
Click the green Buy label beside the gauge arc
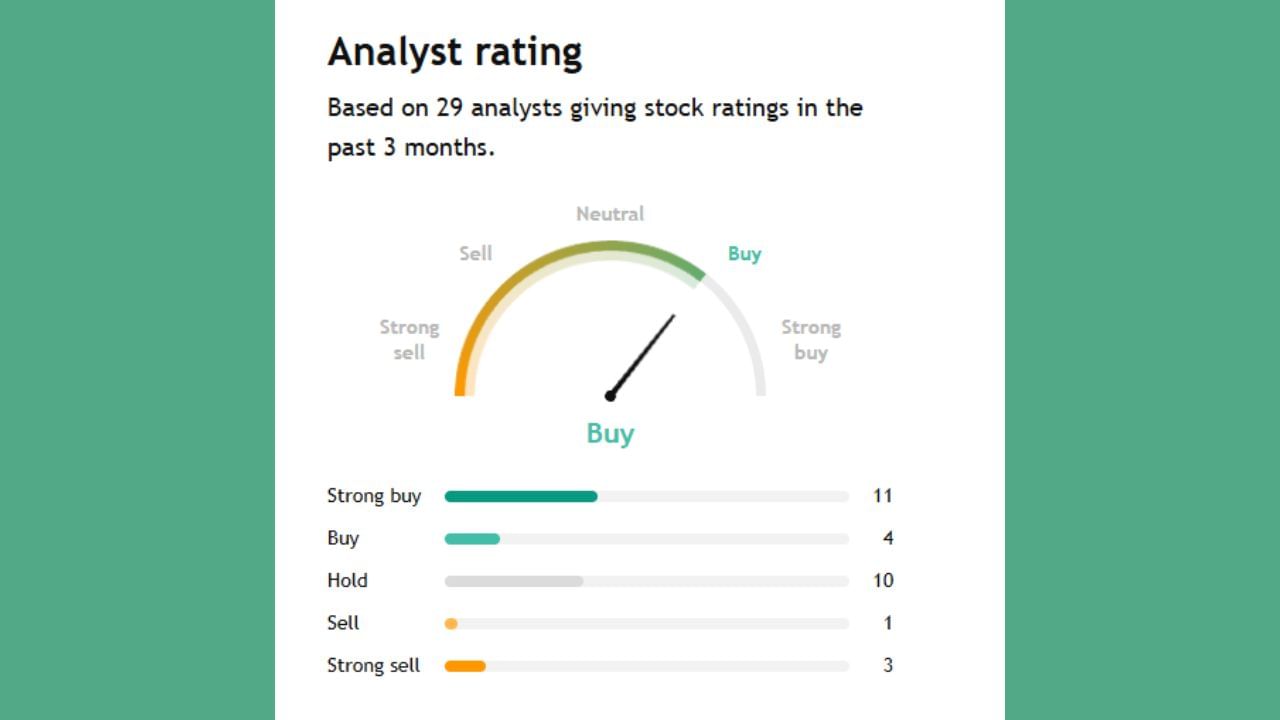coord(745,254)
